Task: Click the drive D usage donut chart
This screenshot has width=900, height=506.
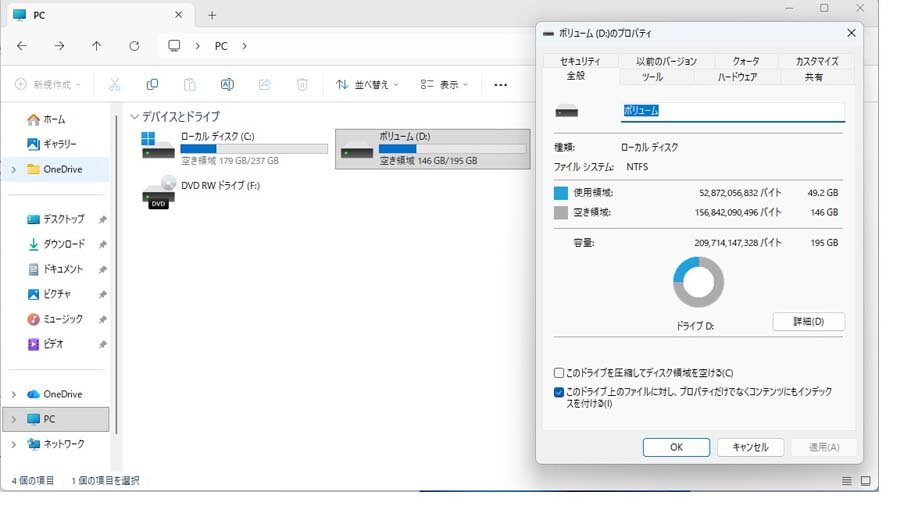Action: [x=698, y=282]
